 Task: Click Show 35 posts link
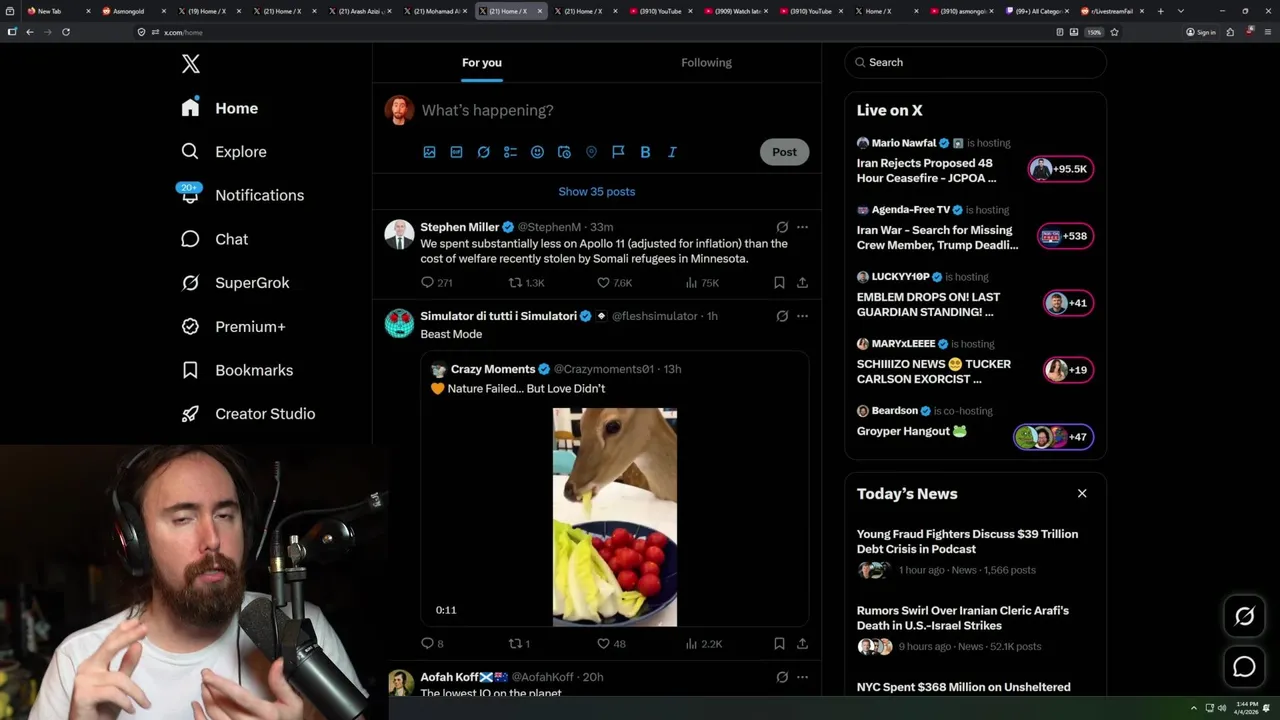(x=597, y=191)
